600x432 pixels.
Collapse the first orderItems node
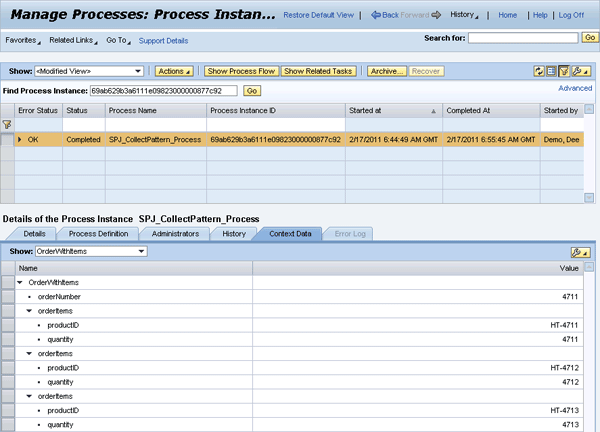[x=29, y=311]
